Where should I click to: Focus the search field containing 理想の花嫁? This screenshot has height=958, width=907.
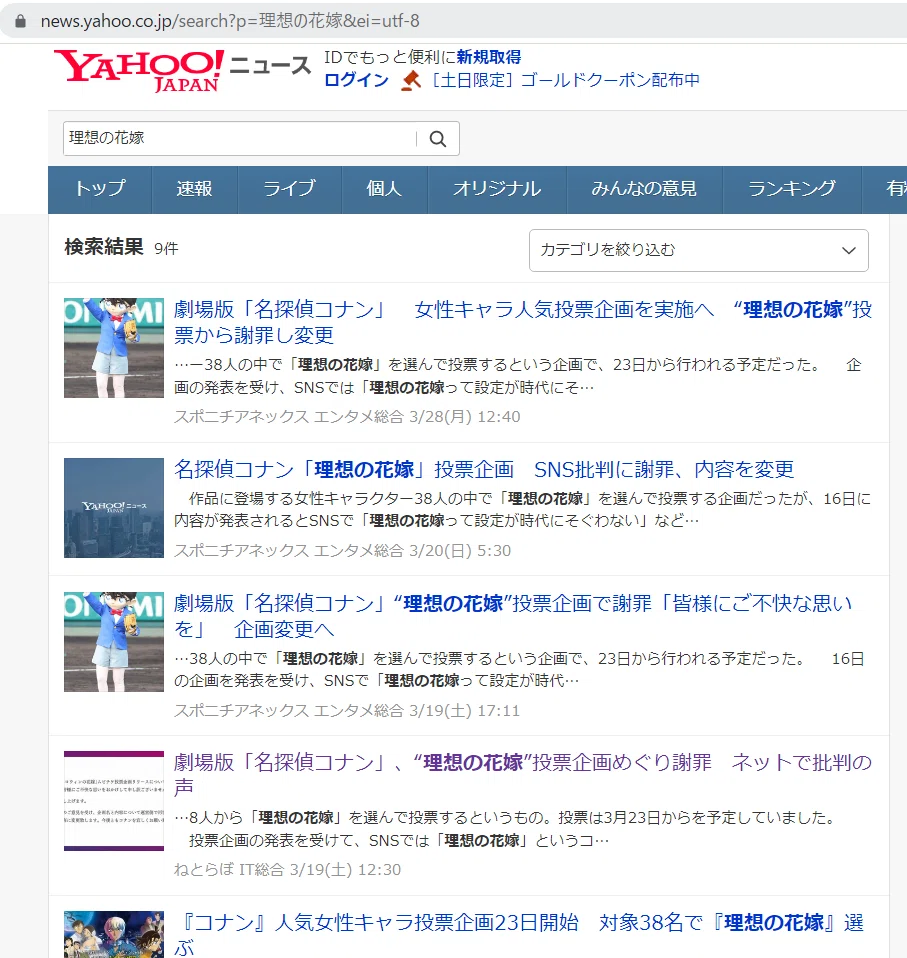(x=239, y=139)
